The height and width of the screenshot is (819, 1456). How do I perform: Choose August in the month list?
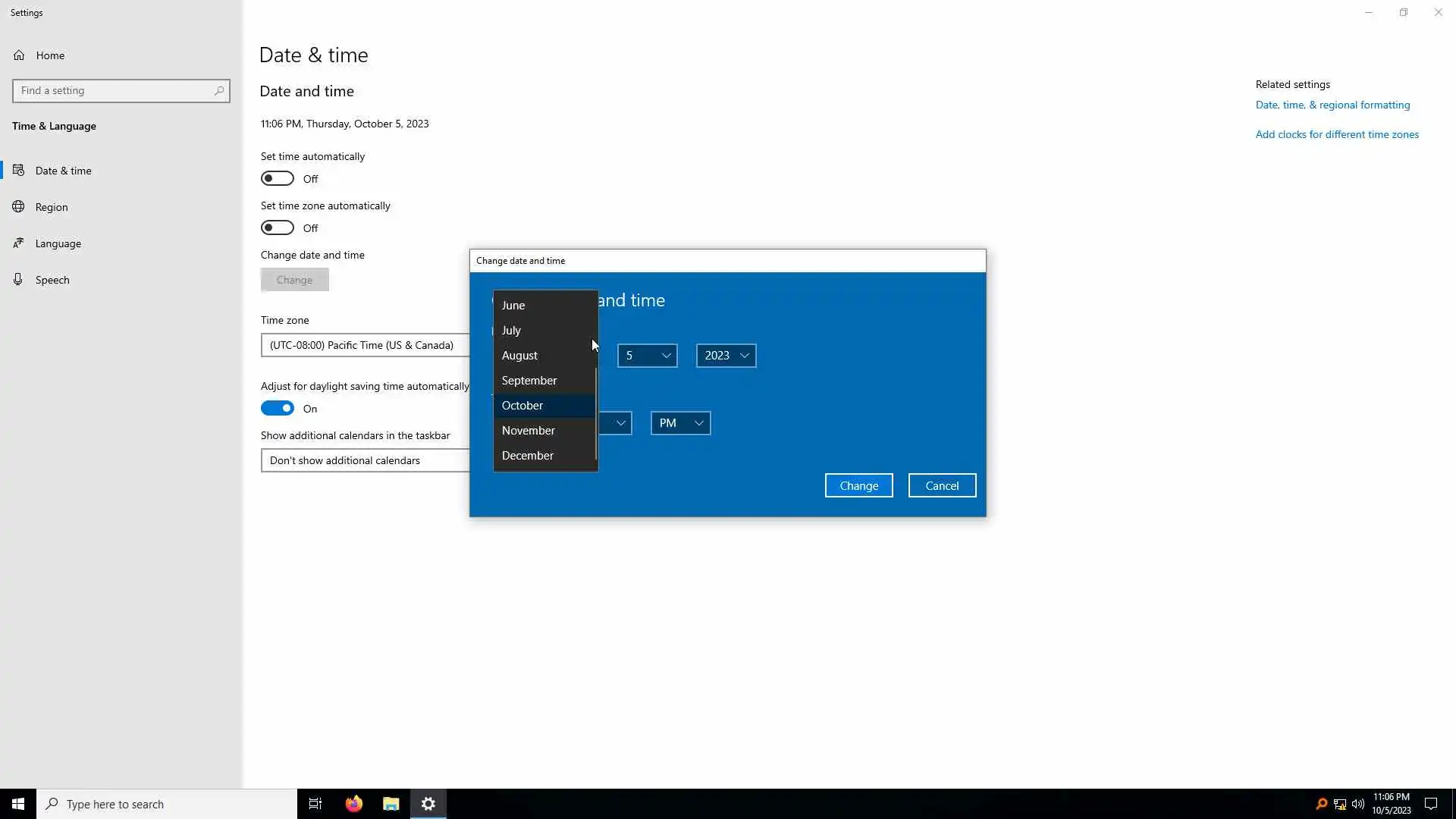point(519,356)
